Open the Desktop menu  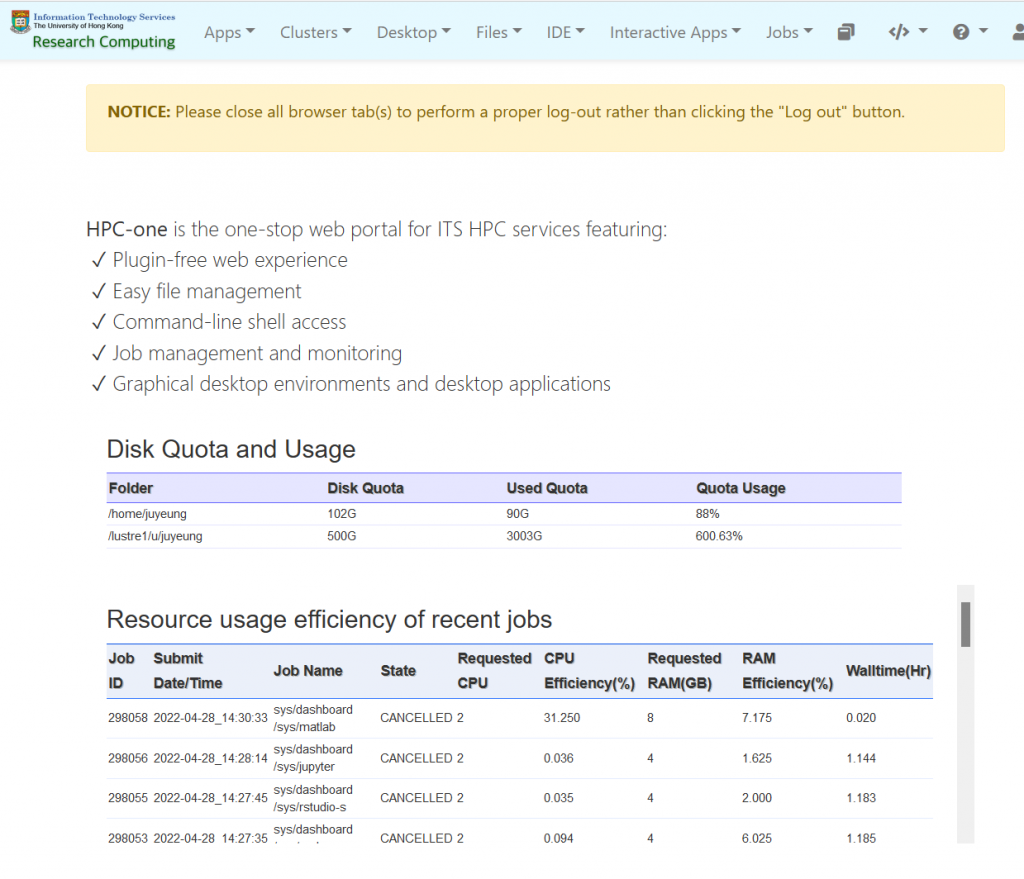[413, 32]
